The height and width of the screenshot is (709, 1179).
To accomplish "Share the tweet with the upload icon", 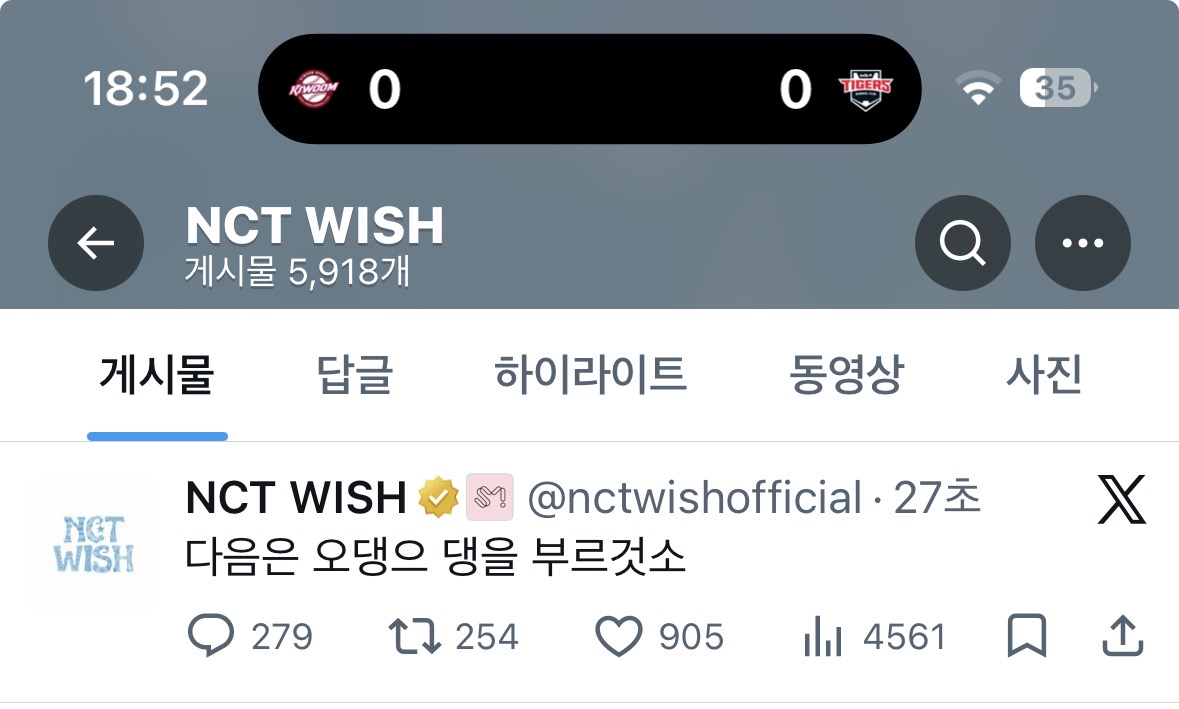I will point(1123,636).
